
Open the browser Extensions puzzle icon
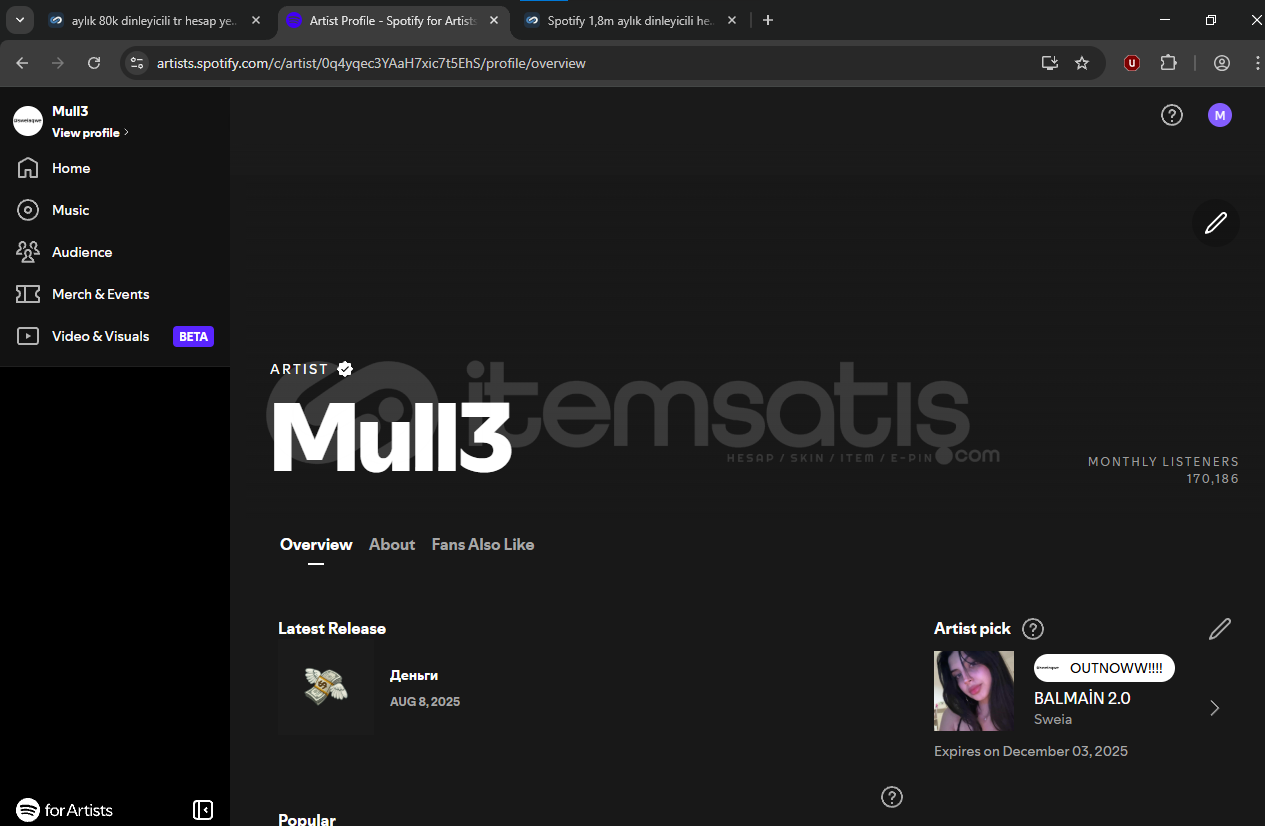[1168, 63]
